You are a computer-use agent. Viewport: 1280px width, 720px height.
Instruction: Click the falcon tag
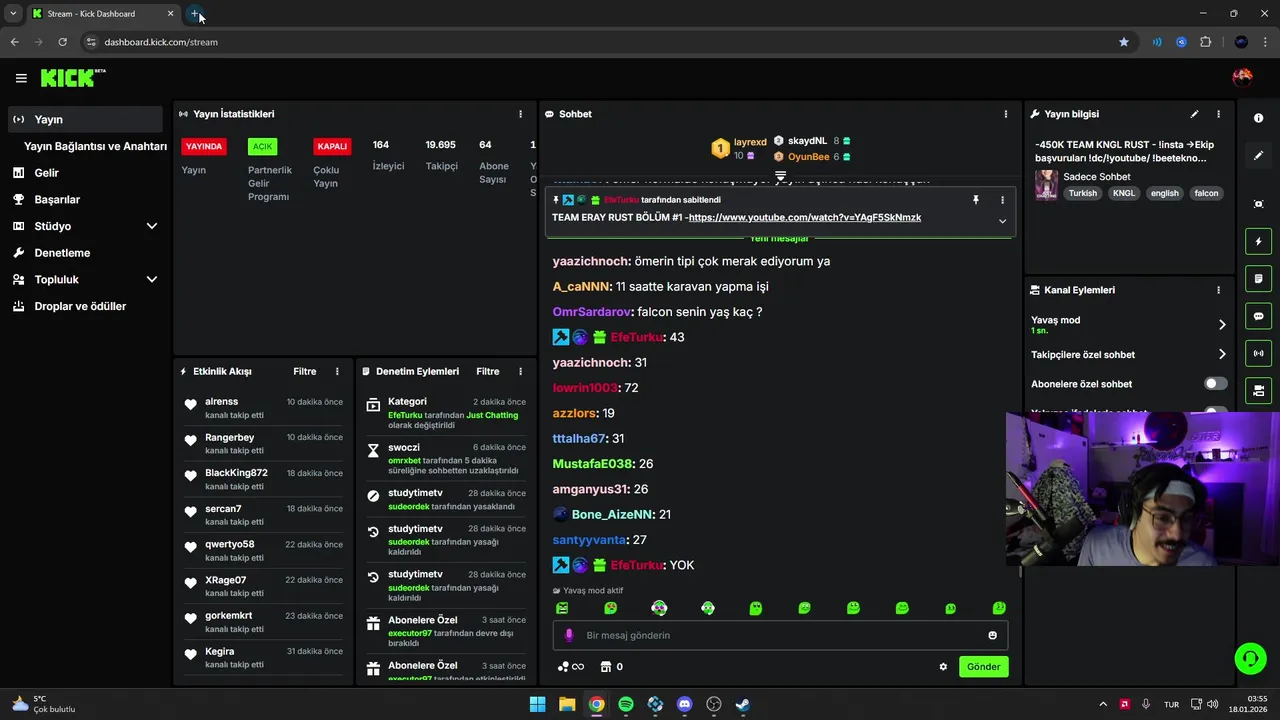point(1206,193)
